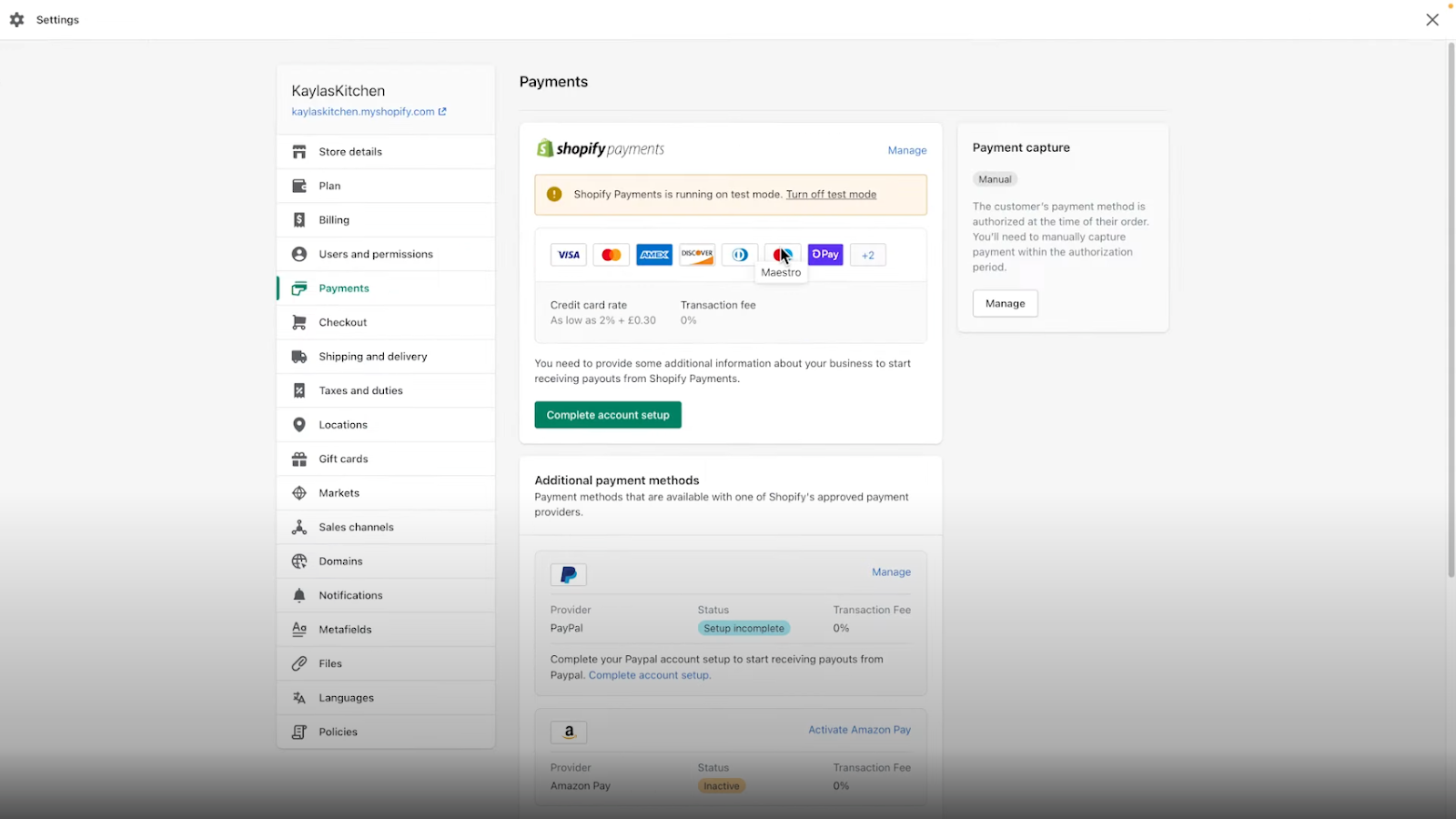This screenshot has height=819, width=1456.
Task: Open Sales channels settings
Action: coord(386,527)
